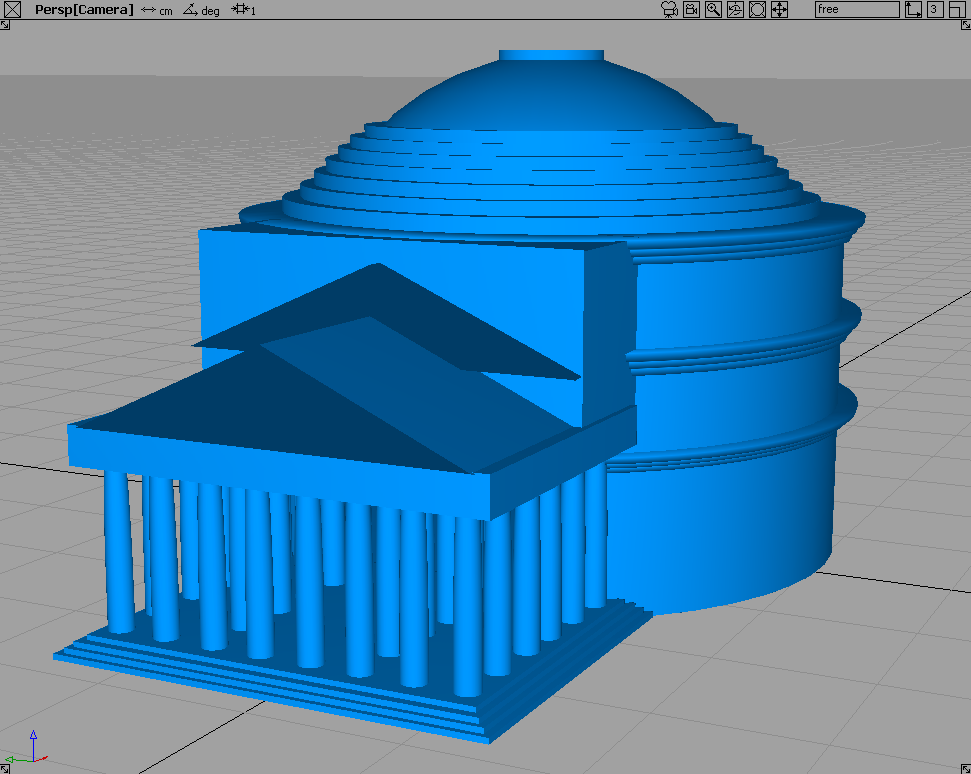The width and height of the screenshot is (971, 774).
Task: Click the top-left viewport resize corner handle
Action: 5,25
